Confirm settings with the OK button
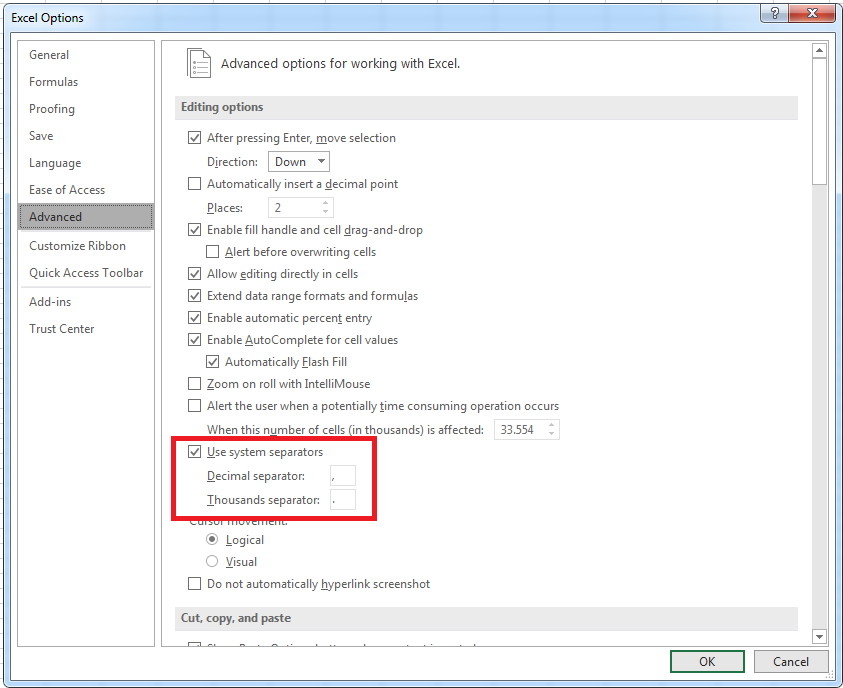The width and height of the screenshot is (843, 688). click(x=707, y=662)
